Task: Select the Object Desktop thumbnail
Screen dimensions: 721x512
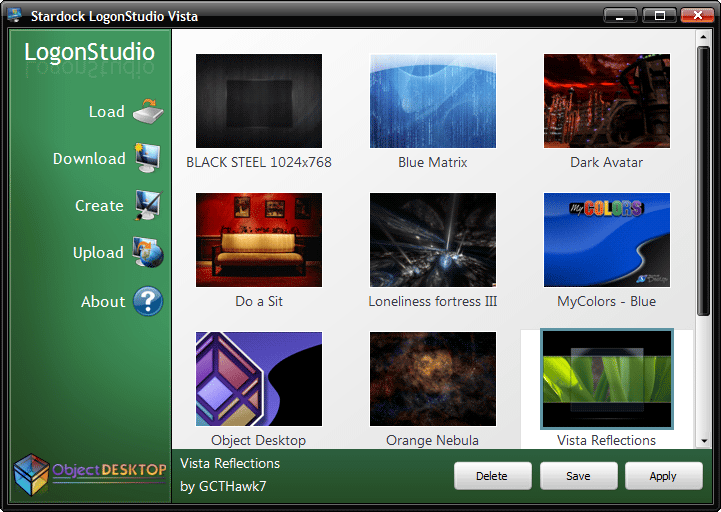Action: (x=259, y=379)
